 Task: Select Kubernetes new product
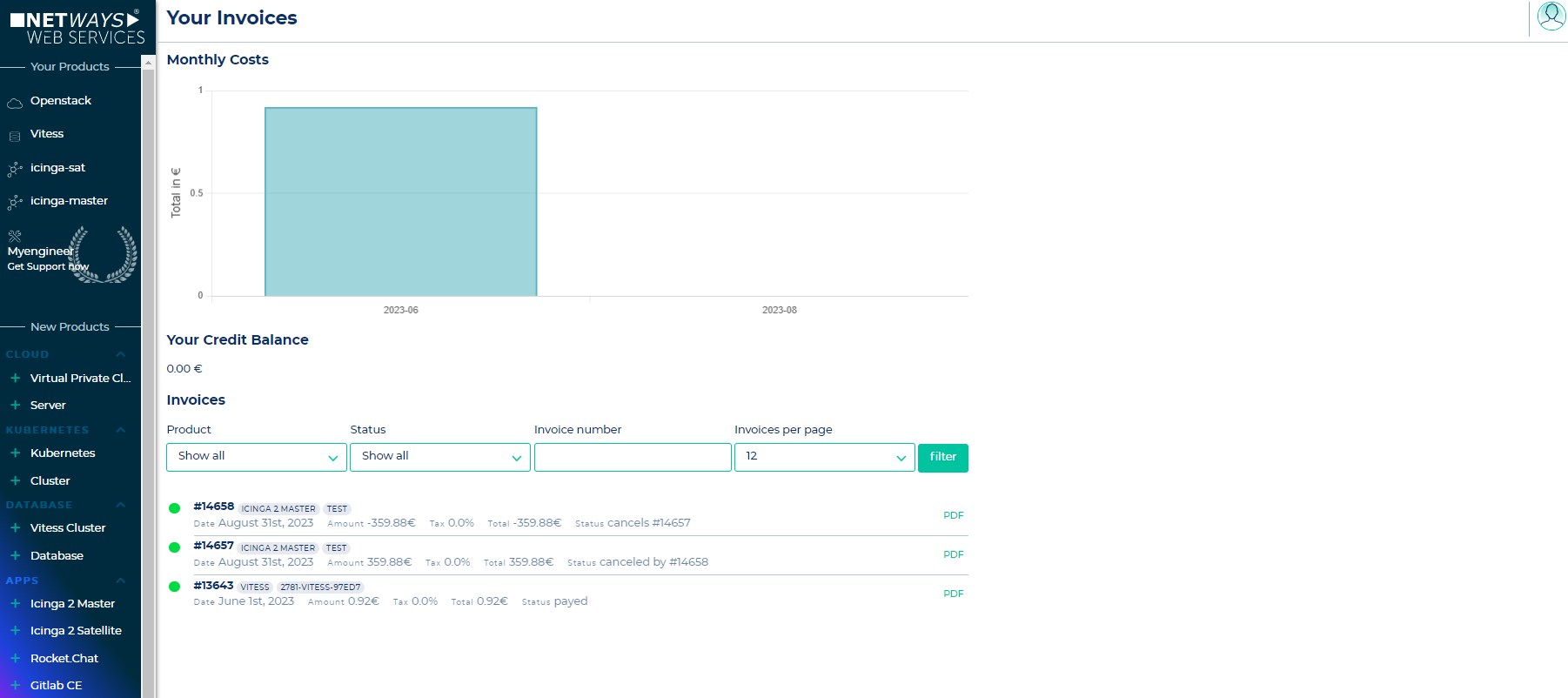coord(63,453)
